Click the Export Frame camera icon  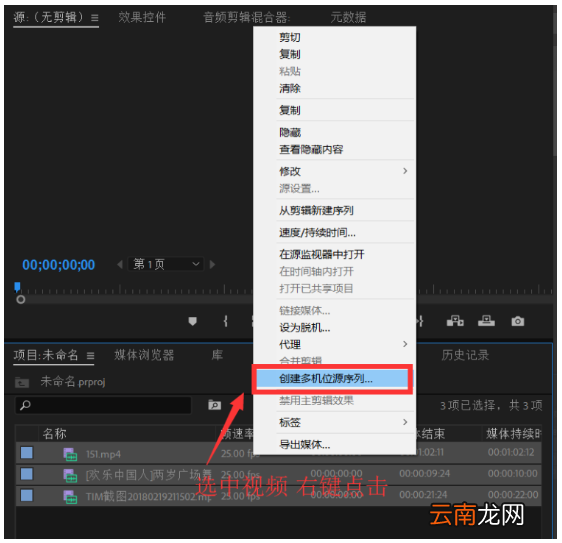[x=517, y=321]
